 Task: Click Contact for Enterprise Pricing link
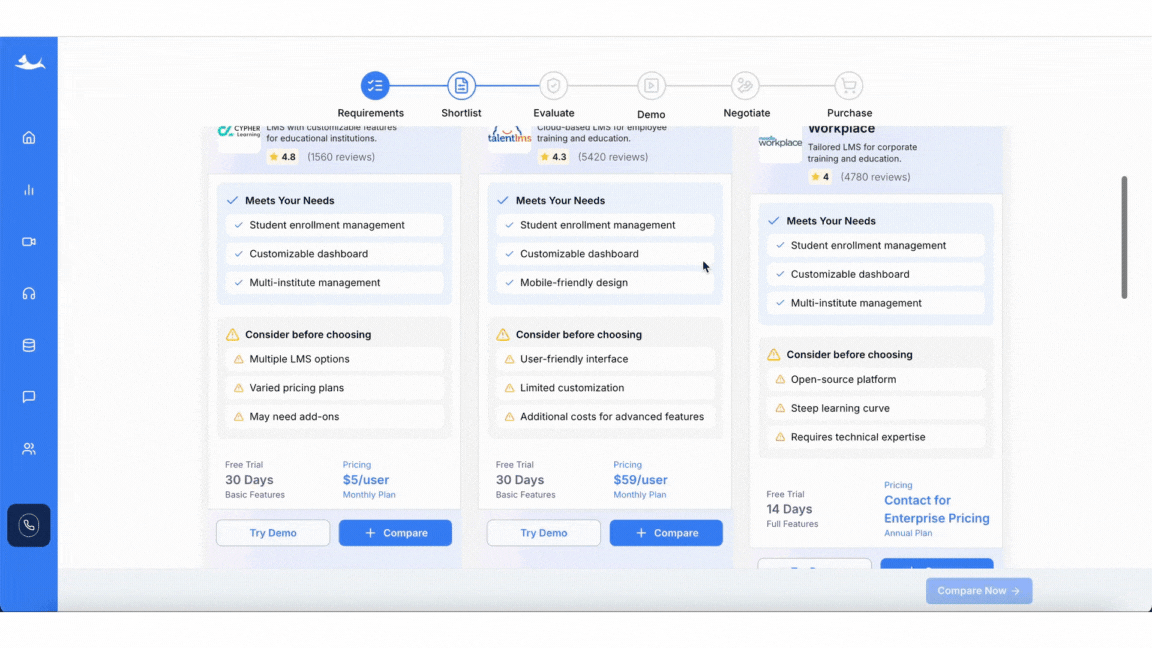936,509
